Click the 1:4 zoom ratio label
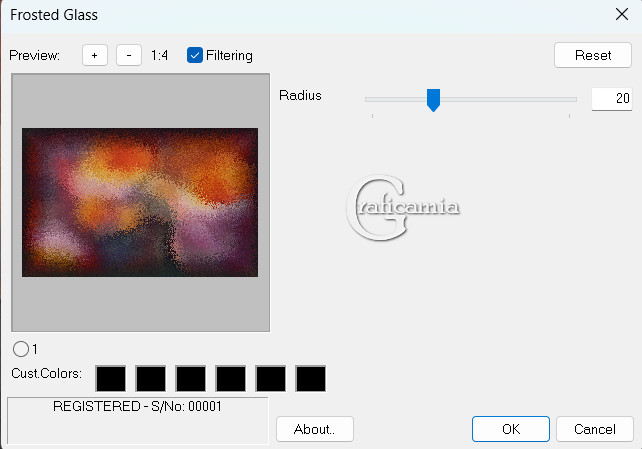This screenshot has width=642, height=449. coord(159,55)
